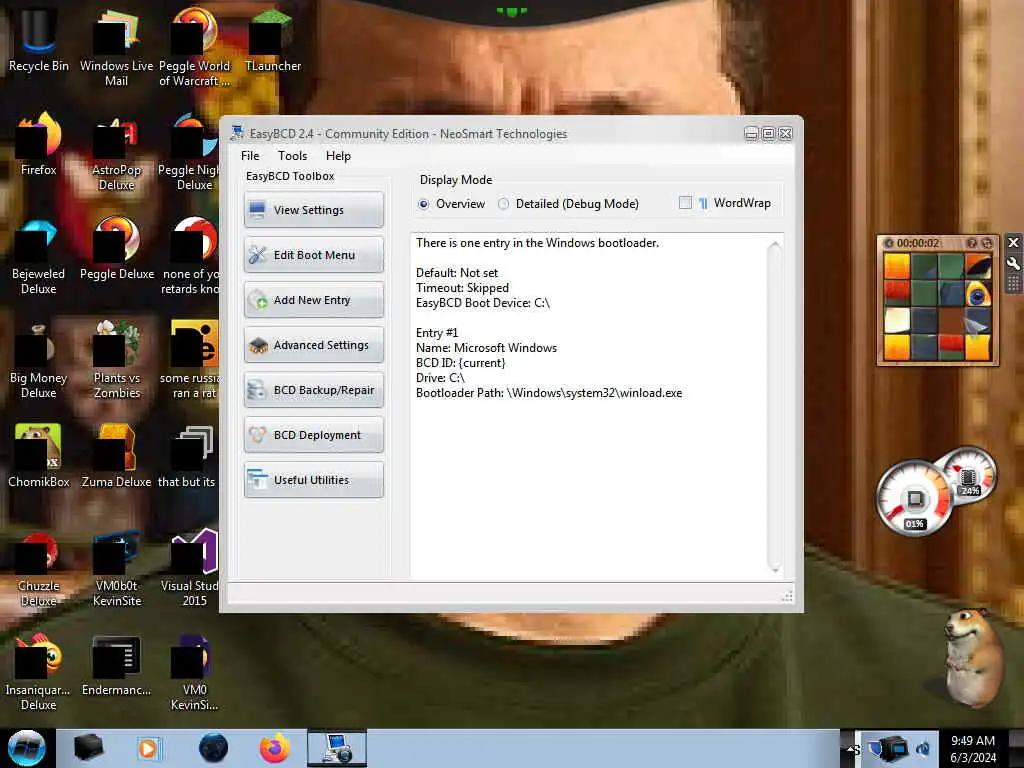Image resolution: width=1024 pixels, height=768 pixels.
Task: Click the volume icon in system tray
Action: (x=923, y=748)
